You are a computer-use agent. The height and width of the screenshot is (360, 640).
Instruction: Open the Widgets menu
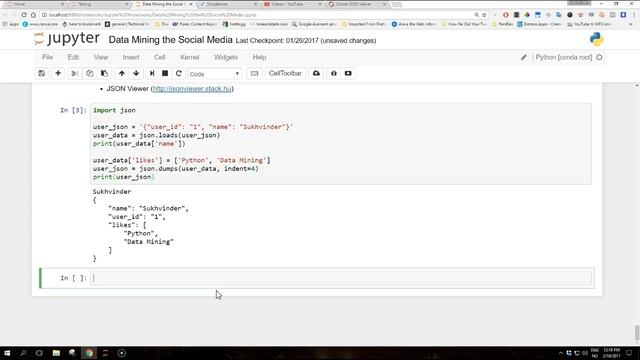tap(226, 57)
